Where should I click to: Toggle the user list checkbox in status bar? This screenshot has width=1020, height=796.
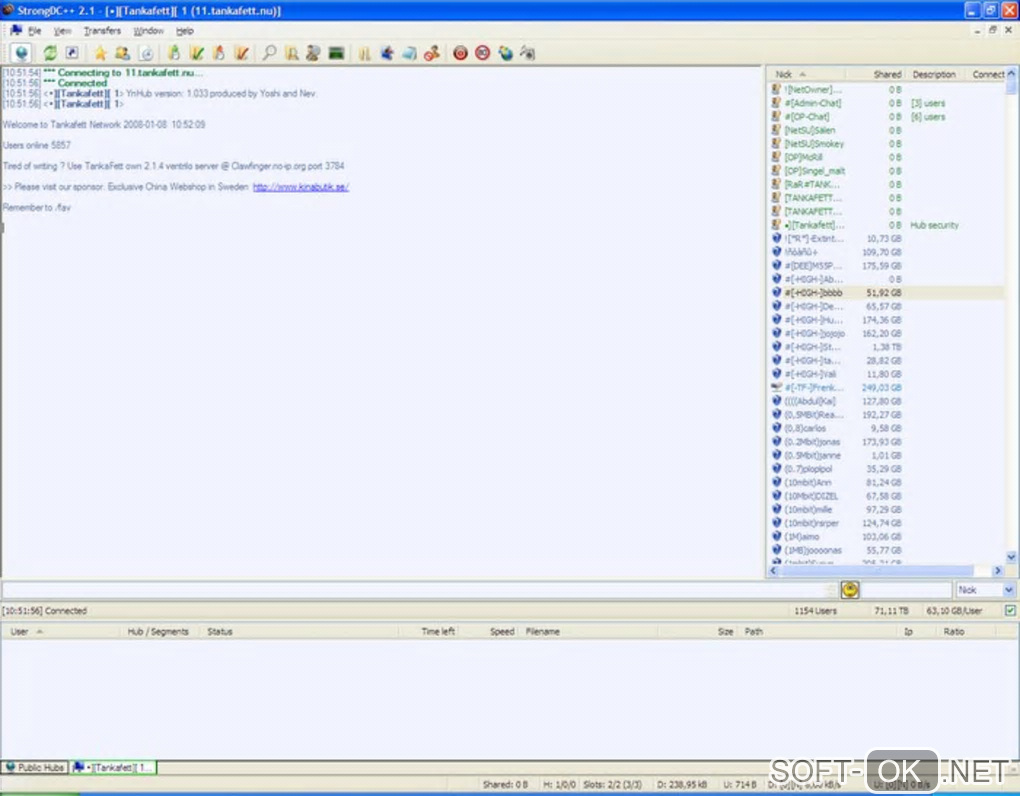pos(1010,611)
